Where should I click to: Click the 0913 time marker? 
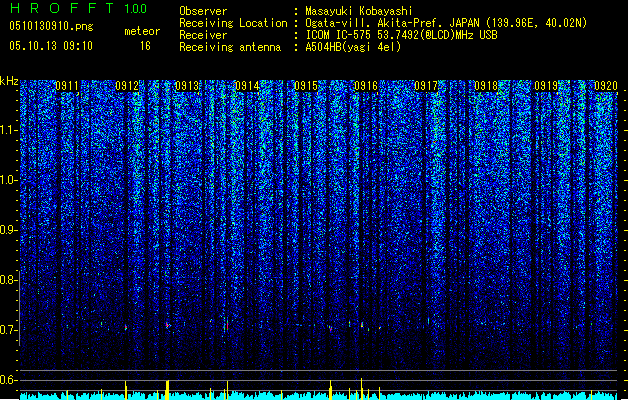[x=187, y=86]
